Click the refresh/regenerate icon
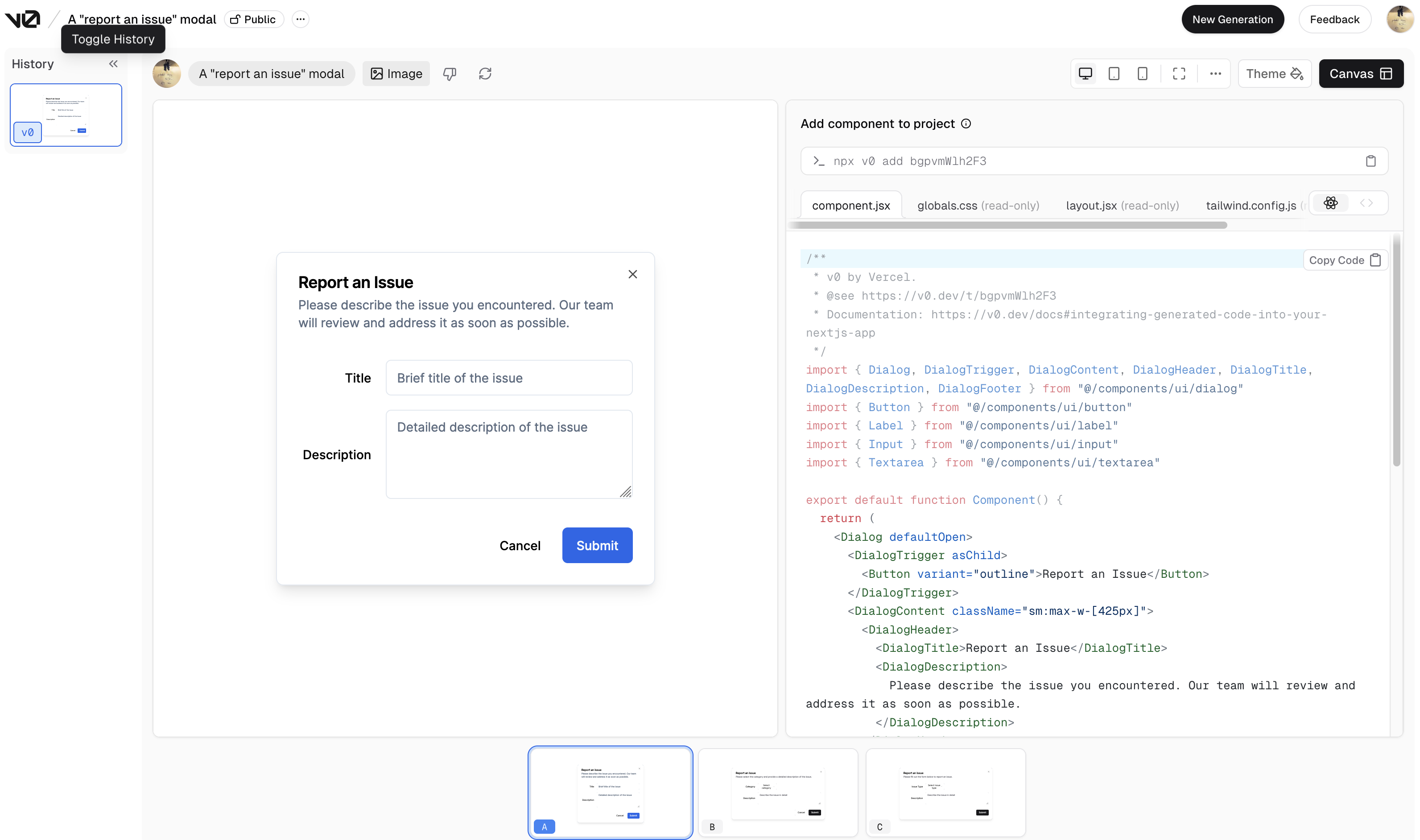The image size is (1420, 840). point(485,73)
